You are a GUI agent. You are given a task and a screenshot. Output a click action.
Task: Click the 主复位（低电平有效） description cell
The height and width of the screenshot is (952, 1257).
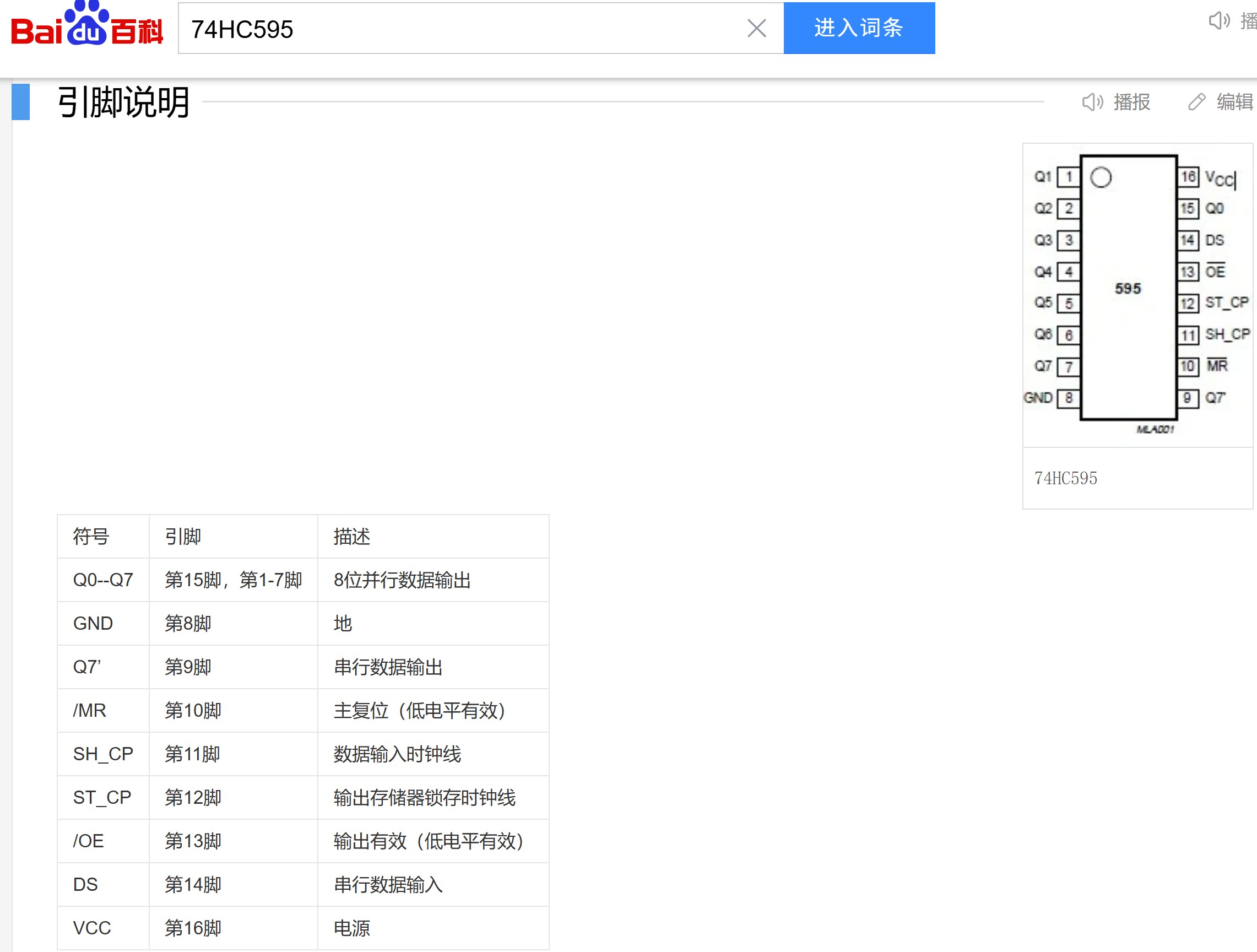[x=419, y=711]
